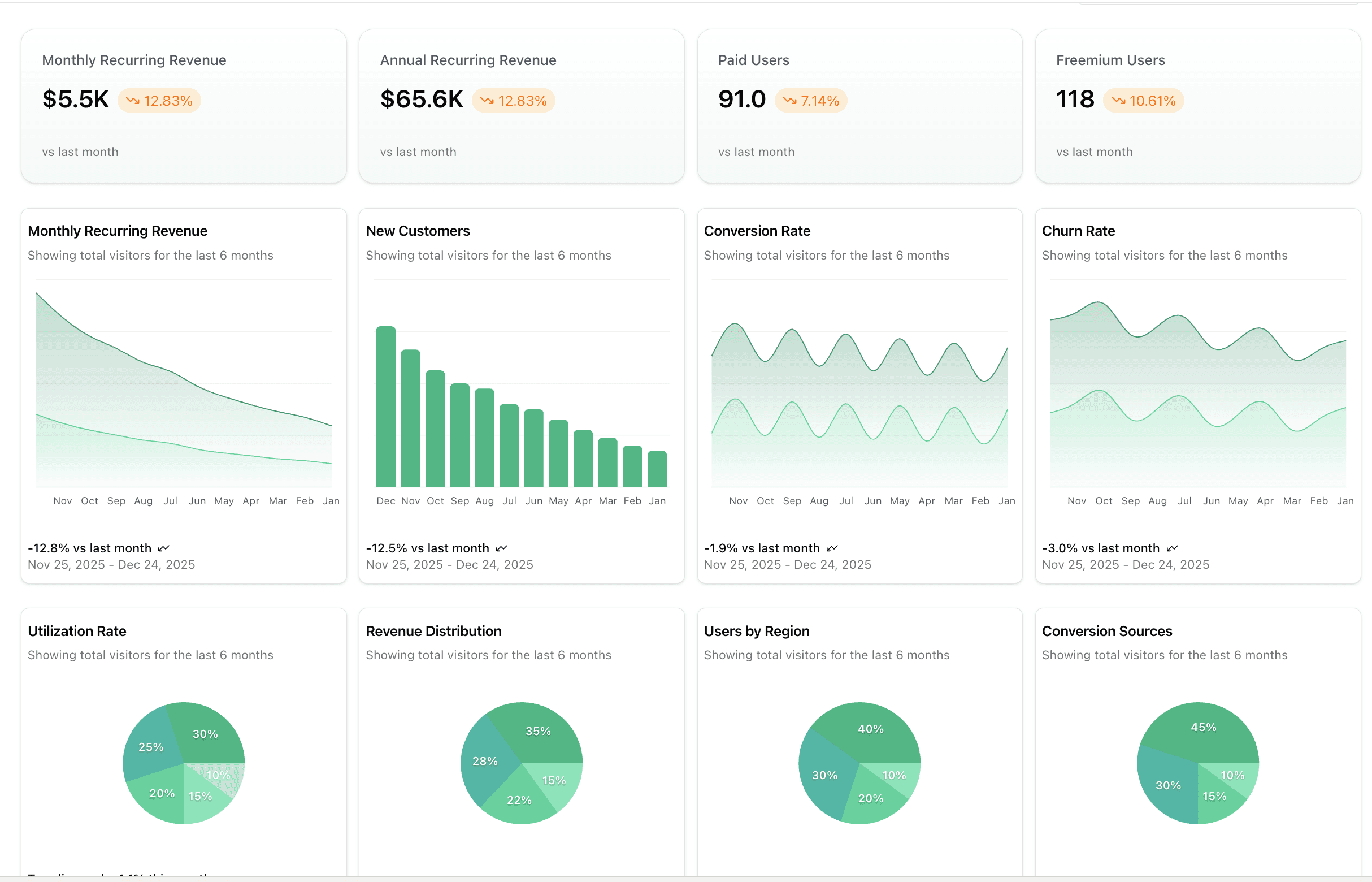Click trending-down icon beside Freemium Users 10.61%
The height and width of the screenshot is (882, 1372).
pyautogui.click(x=1118, y=101)
